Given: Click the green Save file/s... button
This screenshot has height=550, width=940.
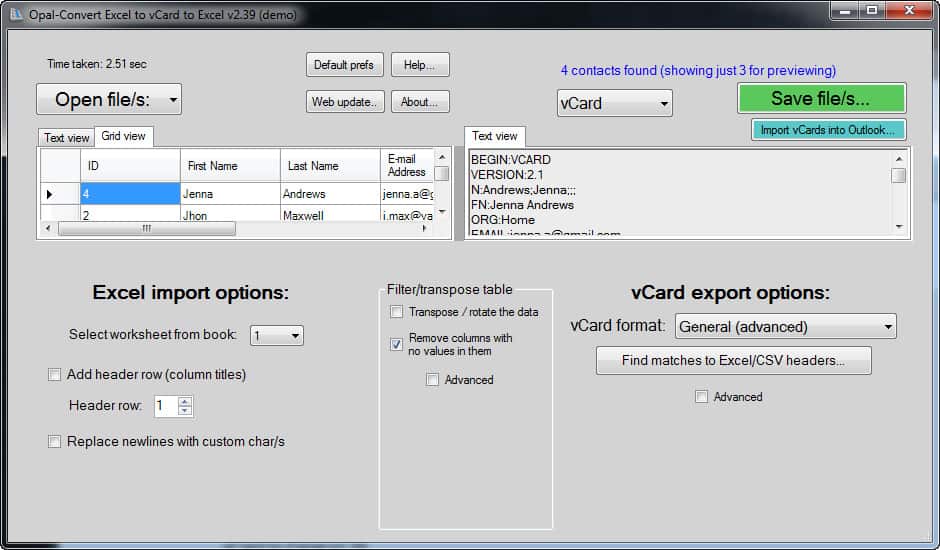Looking at the screenshot, I should [x=821, y=98].
